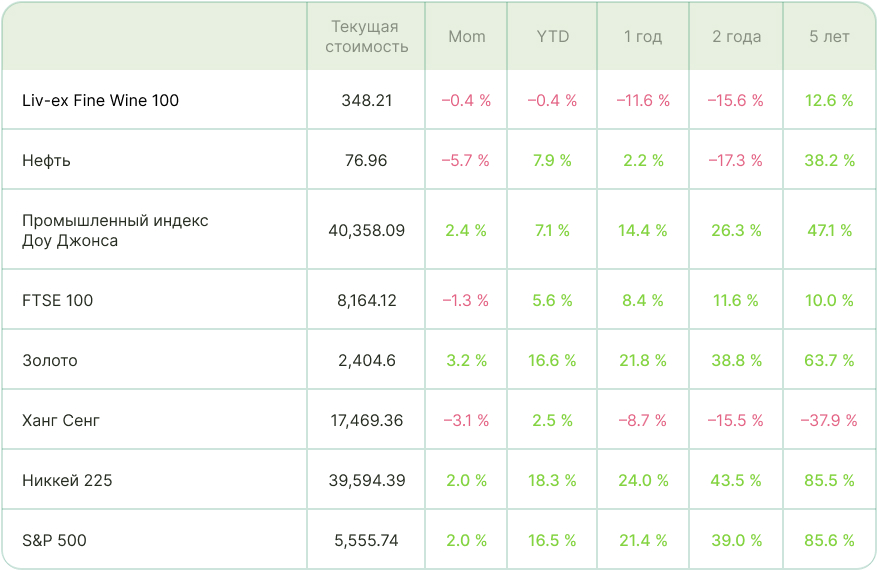Select Nikkei 225's 18.3 % YTD cell
Viewport: 877px width, 570px height.
coord(552,480)
